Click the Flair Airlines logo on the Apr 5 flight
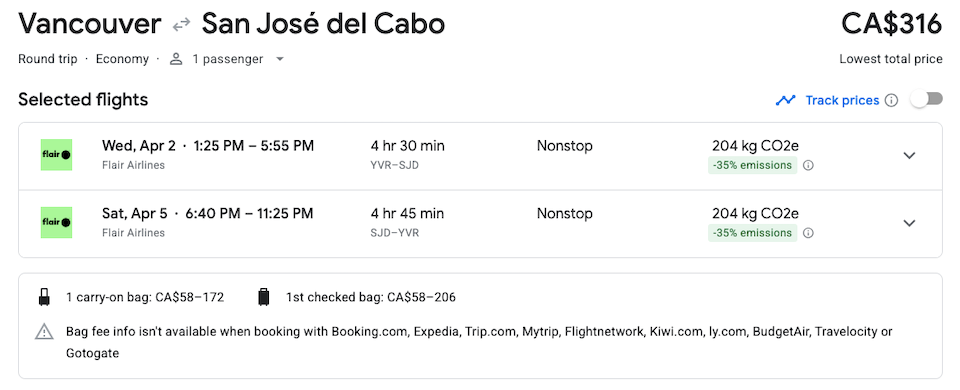 pos(56,222)
